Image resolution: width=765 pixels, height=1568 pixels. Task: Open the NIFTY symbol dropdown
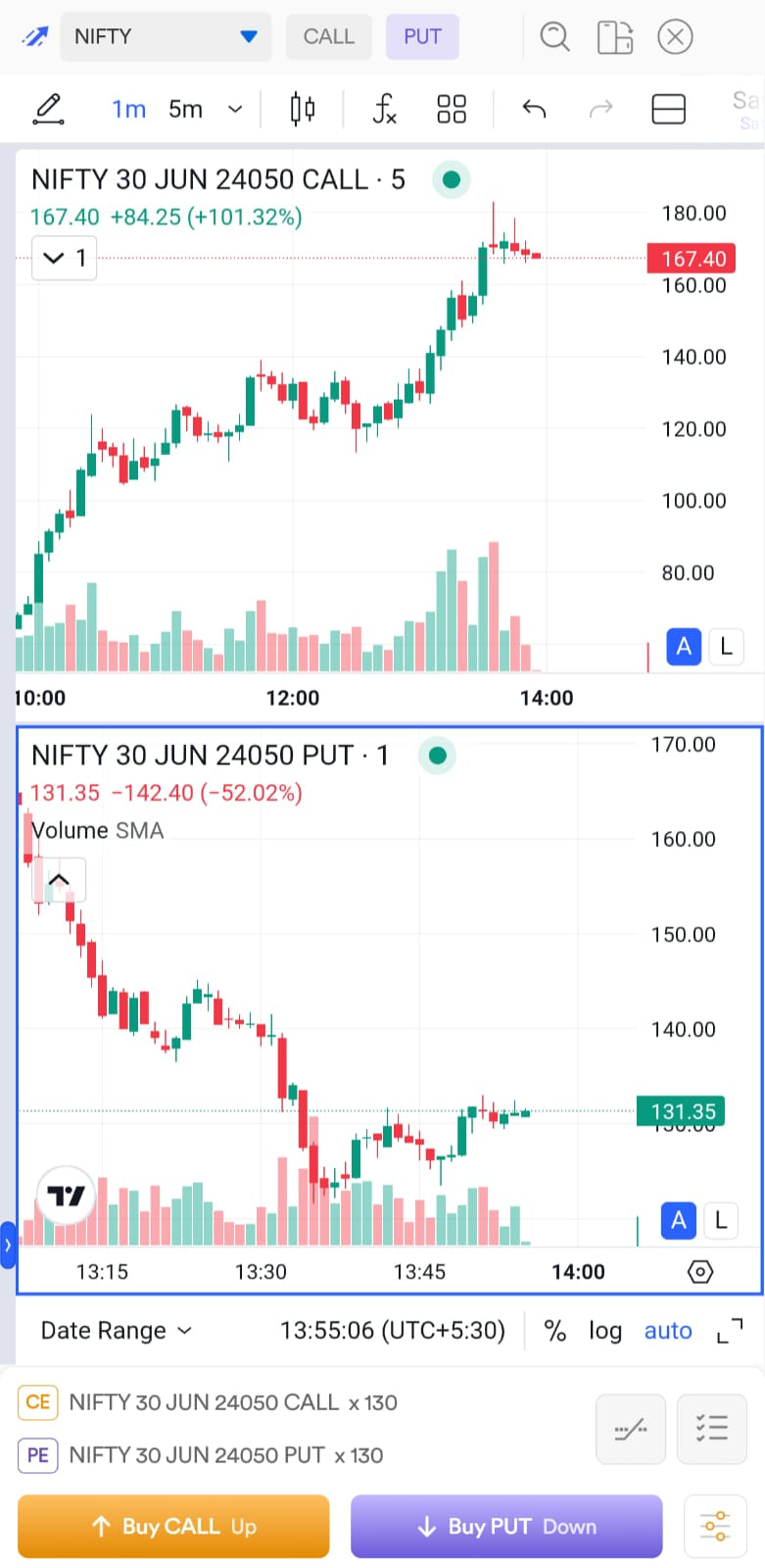166,36
